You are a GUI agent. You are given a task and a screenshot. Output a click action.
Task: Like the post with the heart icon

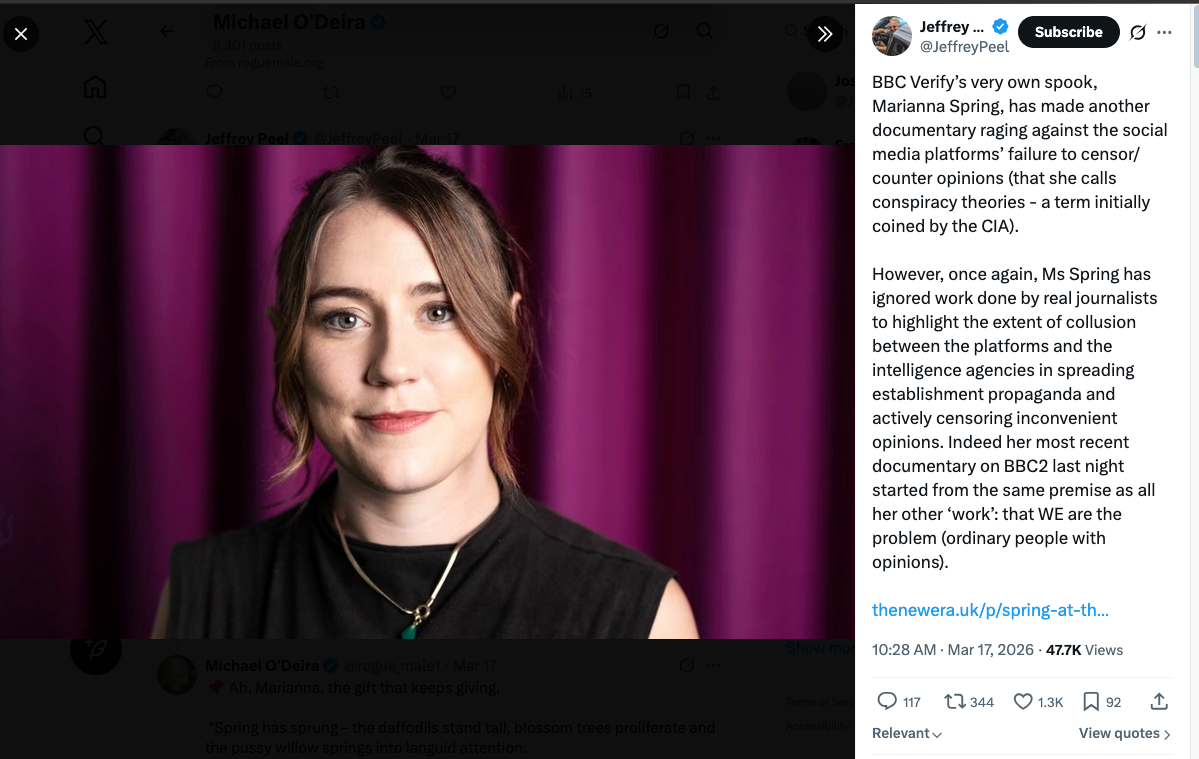click(x=1023, y=701)
